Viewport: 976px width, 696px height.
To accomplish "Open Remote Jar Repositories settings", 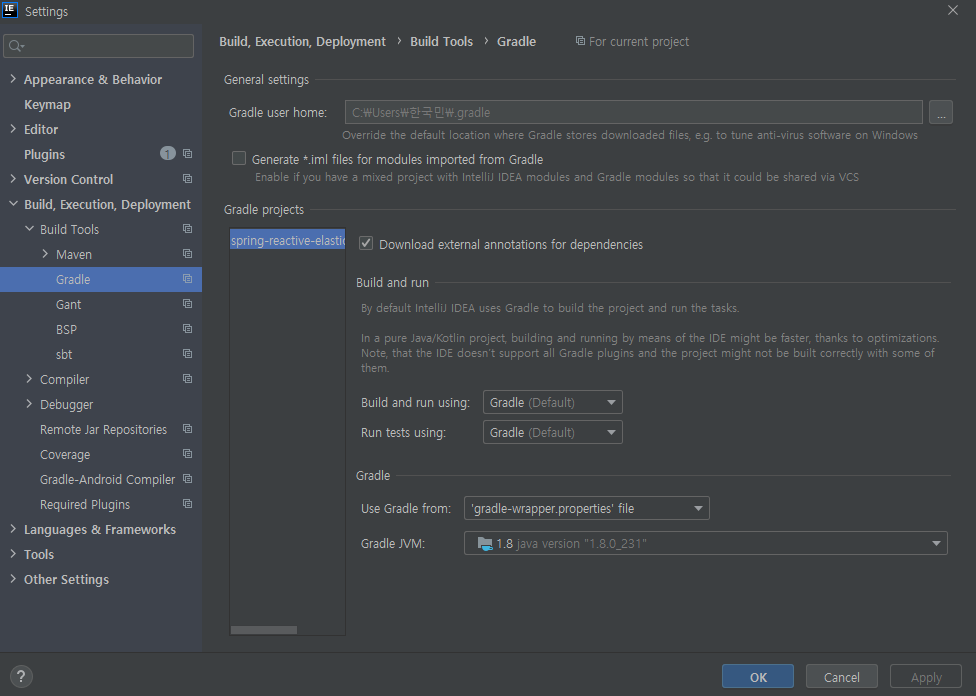I will point(103,430).
